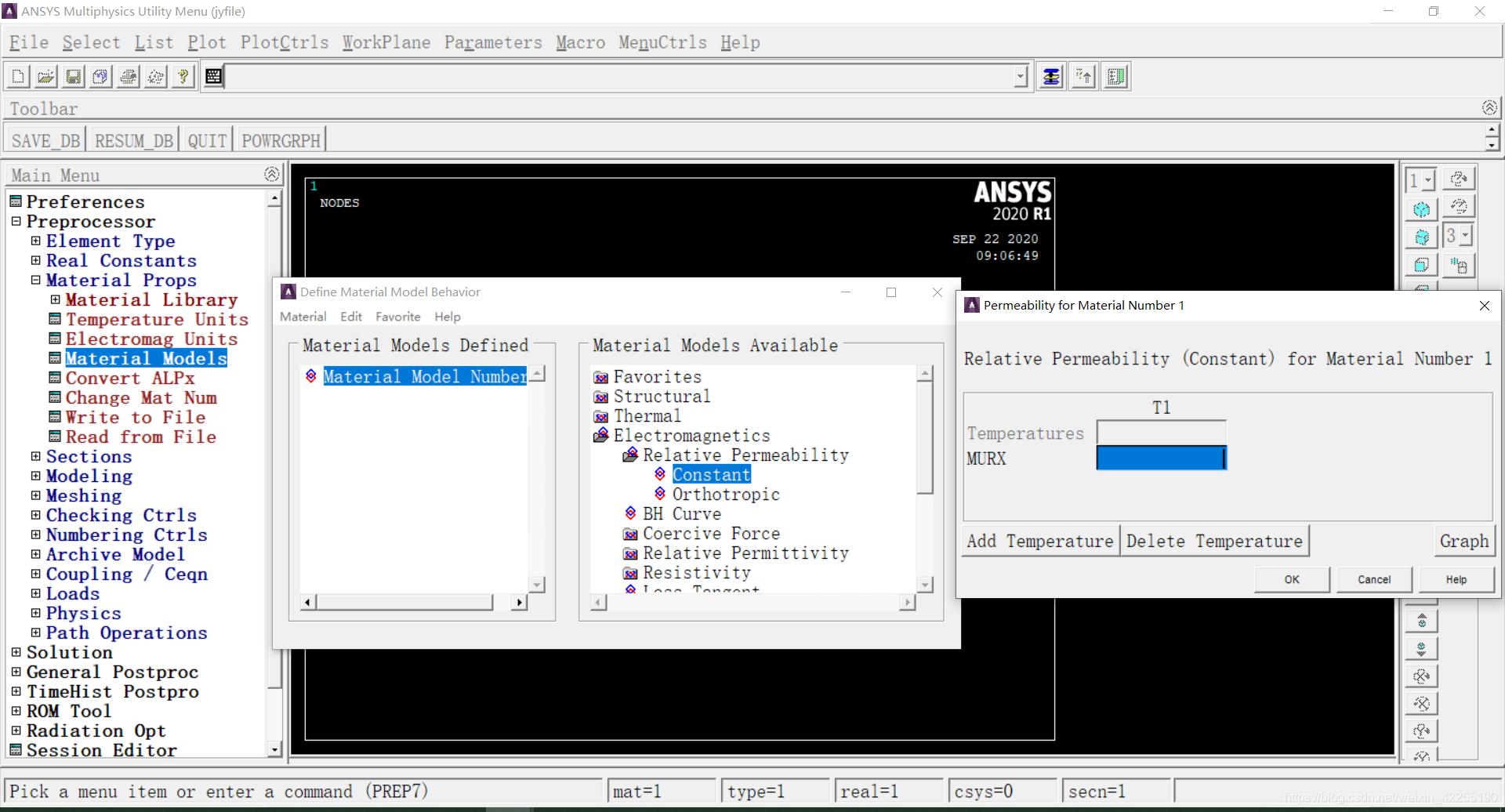Click the Raise Hidden windows icon
Screen dimensions: 1505x812
click(1051, 77)
